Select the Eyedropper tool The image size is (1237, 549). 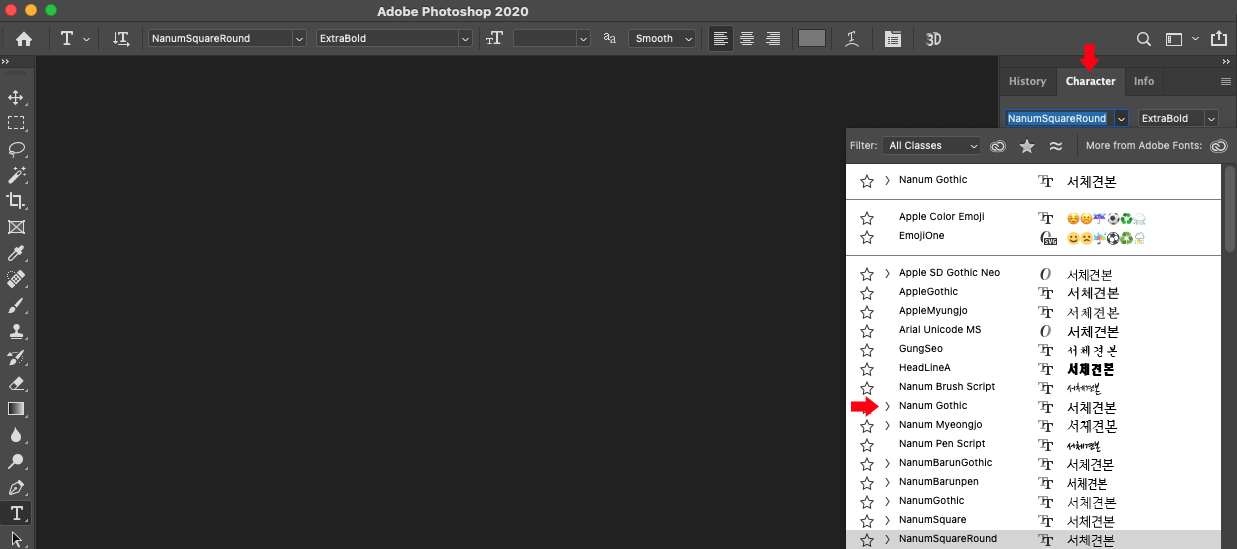16,253
